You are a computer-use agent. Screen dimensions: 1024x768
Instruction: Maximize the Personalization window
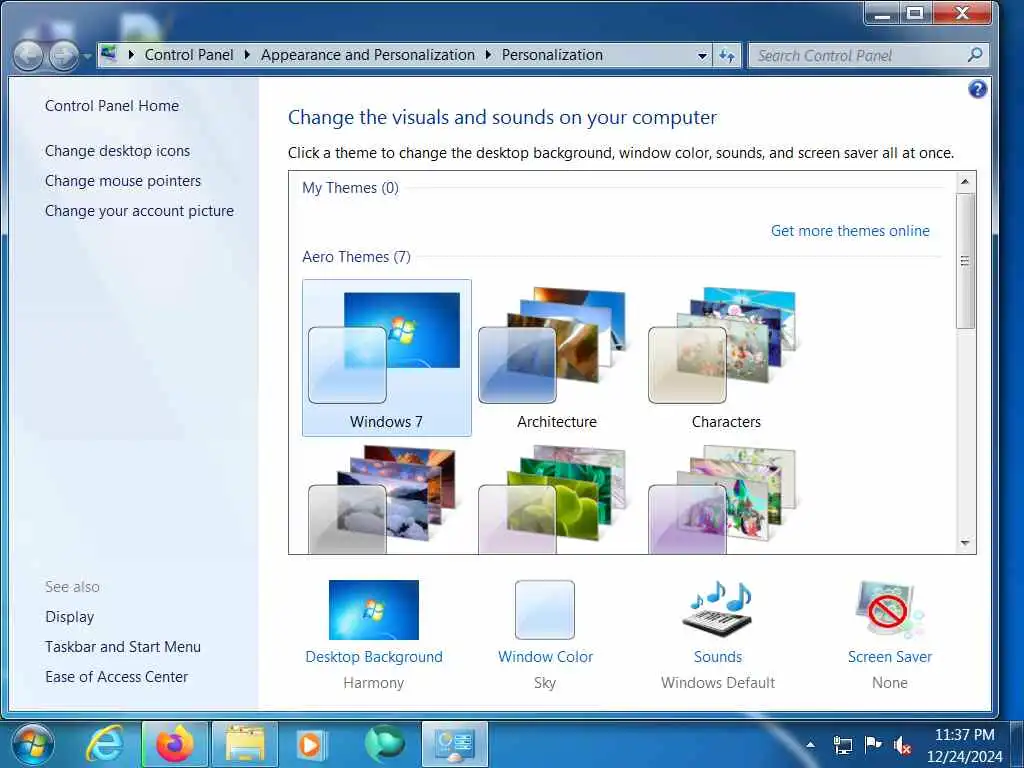916,13
